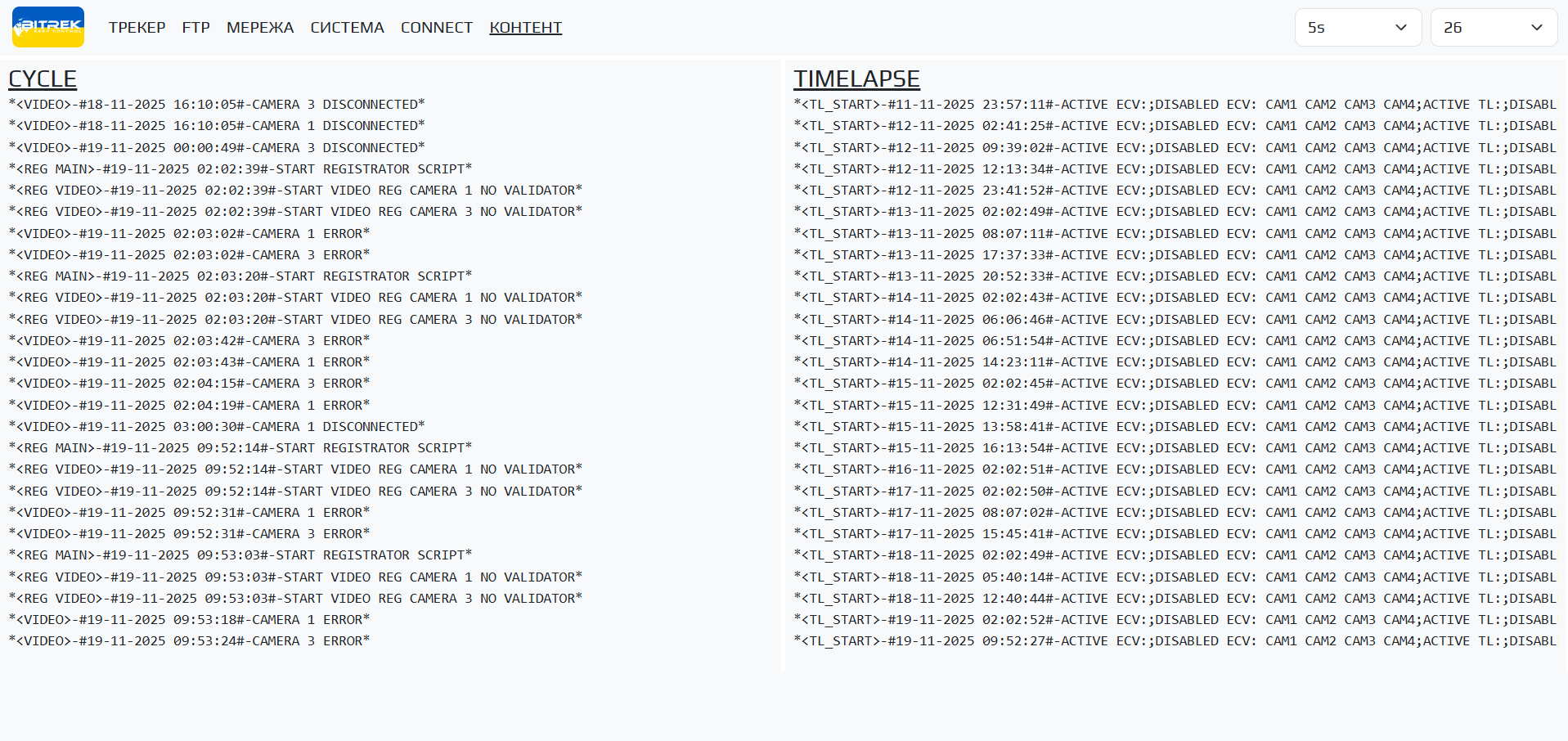Click the chevron arrow on 26 selector
The width and height of the screenshot is (1568, 741).
point(1537,28)
